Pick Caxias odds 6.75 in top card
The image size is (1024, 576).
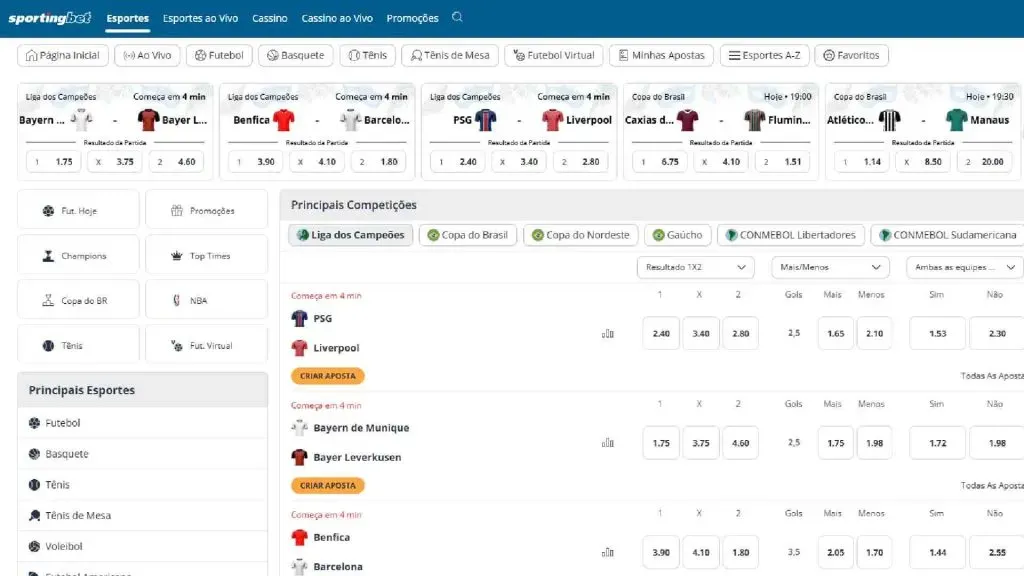click(x=662, y=162)
